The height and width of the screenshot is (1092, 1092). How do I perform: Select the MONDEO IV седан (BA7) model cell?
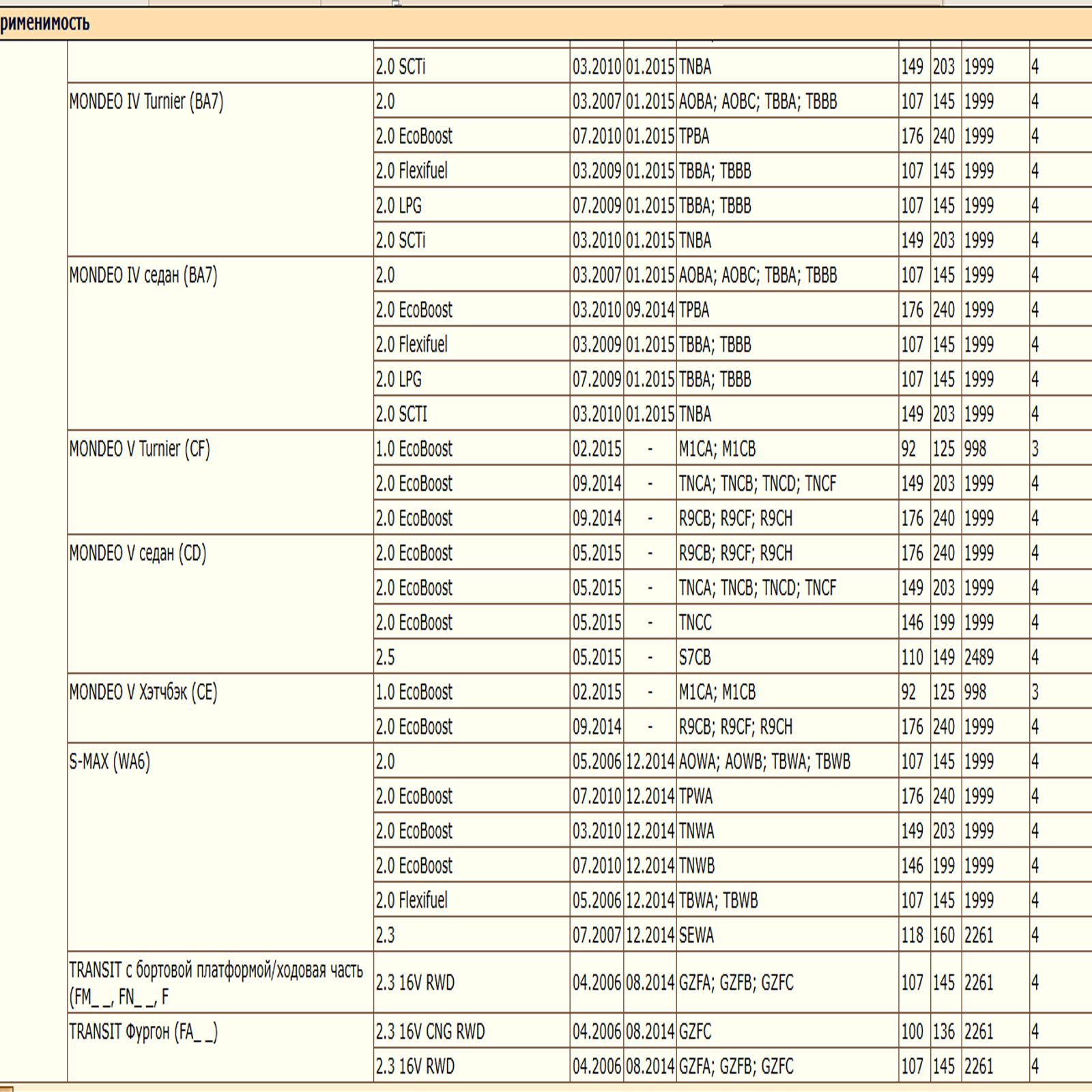click(x=143, y=276)
